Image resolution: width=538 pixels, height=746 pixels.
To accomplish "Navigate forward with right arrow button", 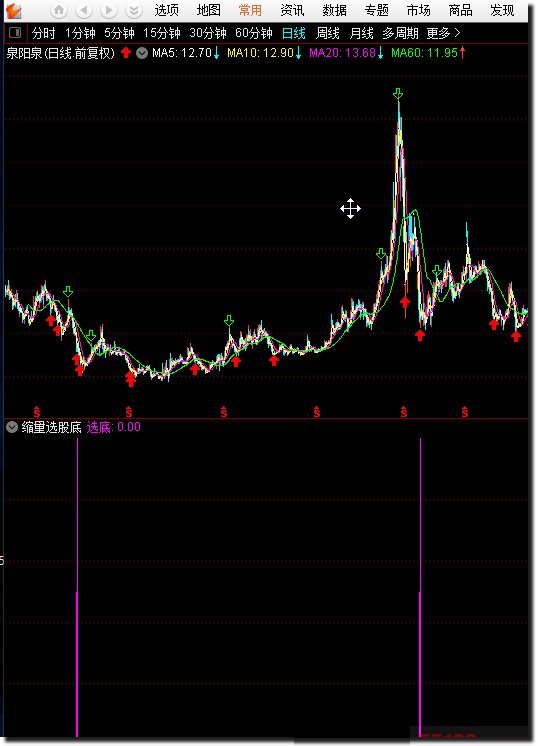I will (109, 10).
